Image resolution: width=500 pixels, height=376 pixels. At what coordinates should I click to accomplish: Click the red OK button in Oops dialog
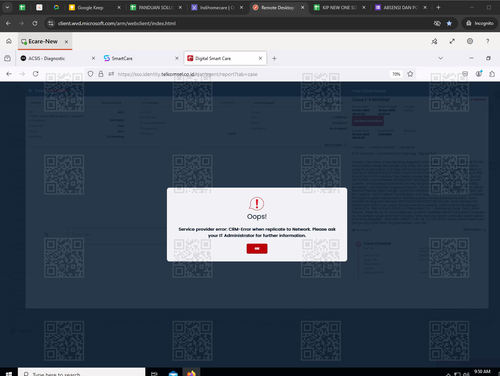pyautogui.click(x=257, y=248)
